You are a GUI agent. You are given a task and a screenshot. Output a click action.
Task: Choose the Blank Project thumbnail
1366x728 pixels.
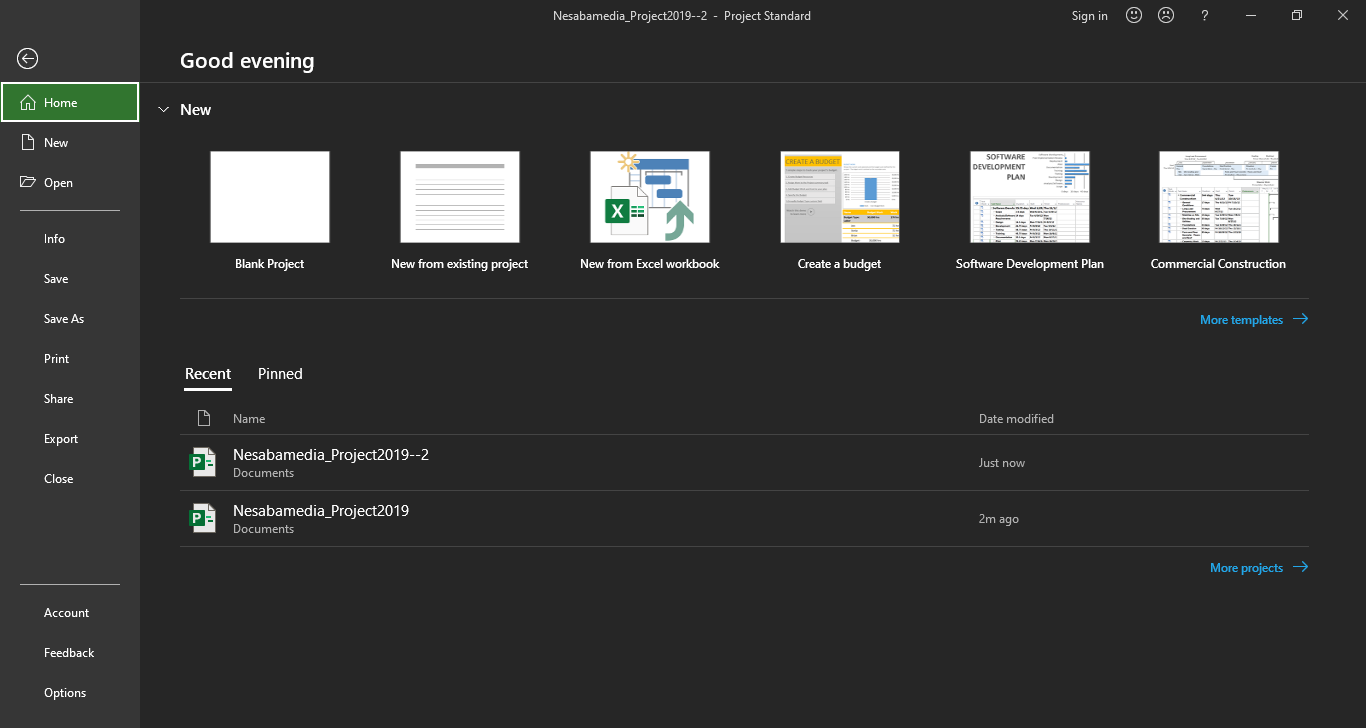tap(269, 197)
